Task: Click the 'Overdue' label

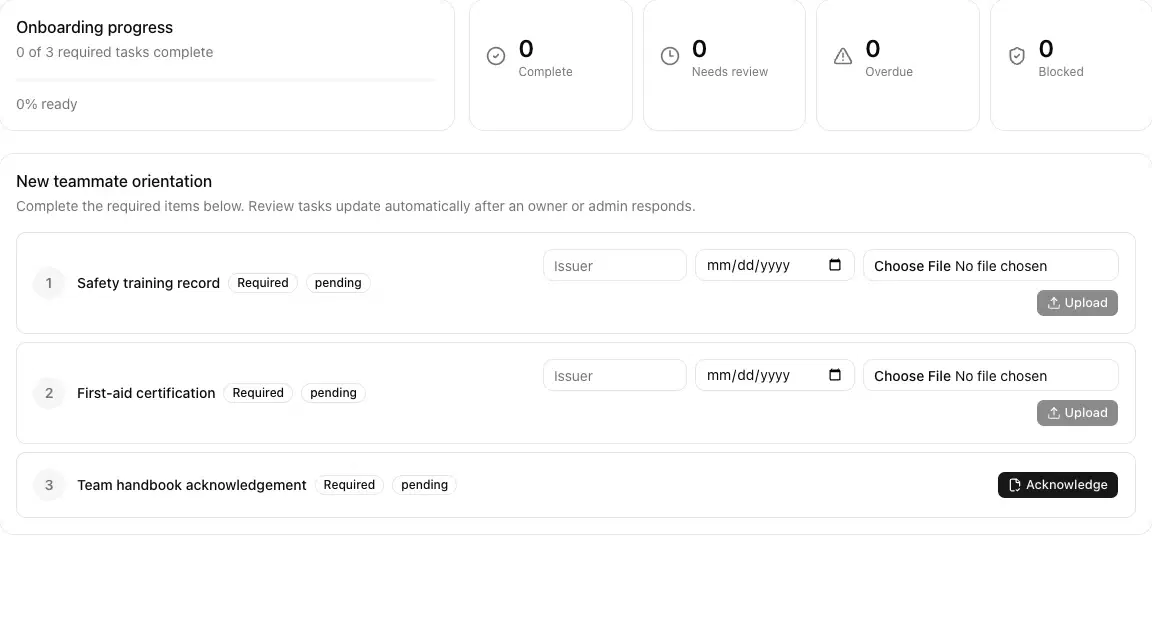Action: point(889,71)
